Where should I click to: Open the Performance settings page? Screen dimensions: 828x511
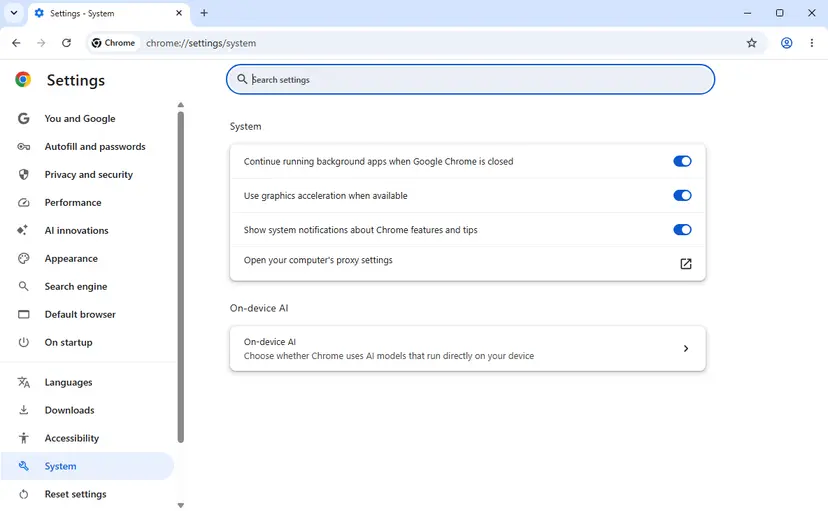tap(87, 203)
